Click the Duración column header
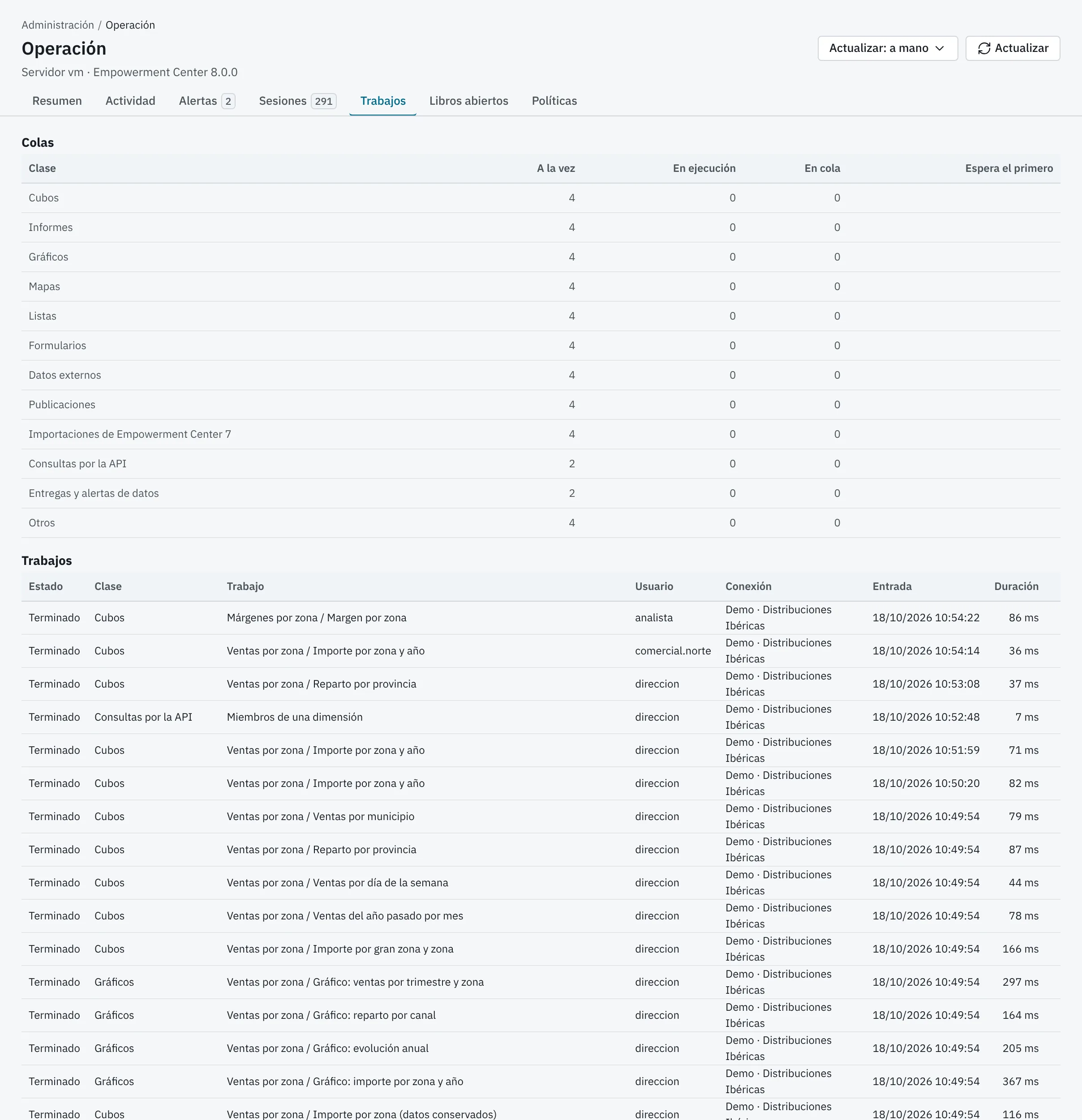 pyautogui.click(x=1016, y=586)
